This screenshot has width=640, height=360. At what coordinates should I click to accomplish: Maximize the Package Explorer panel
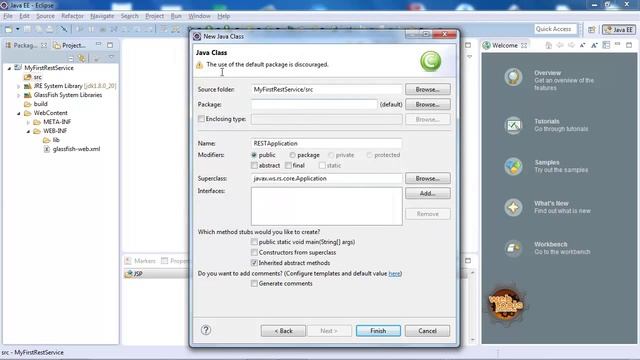click(x=110, y=45)
